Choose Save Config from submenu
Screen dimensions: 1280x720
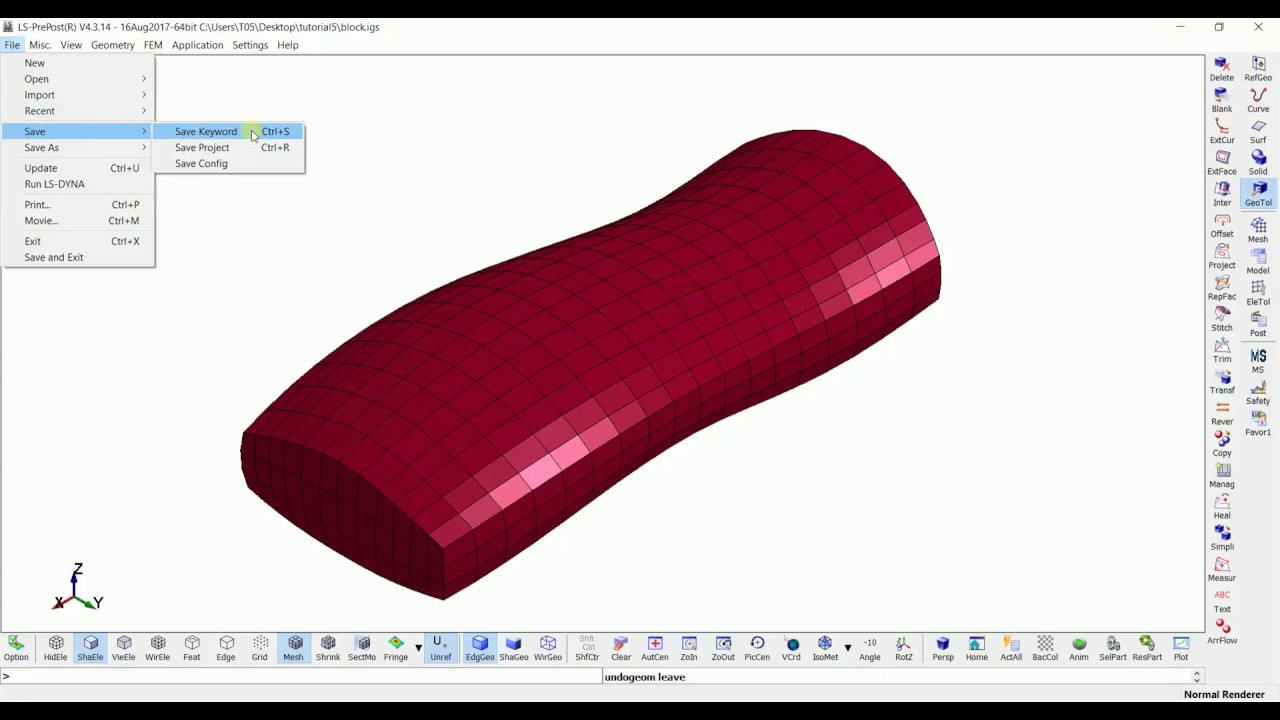pos(229,163)
